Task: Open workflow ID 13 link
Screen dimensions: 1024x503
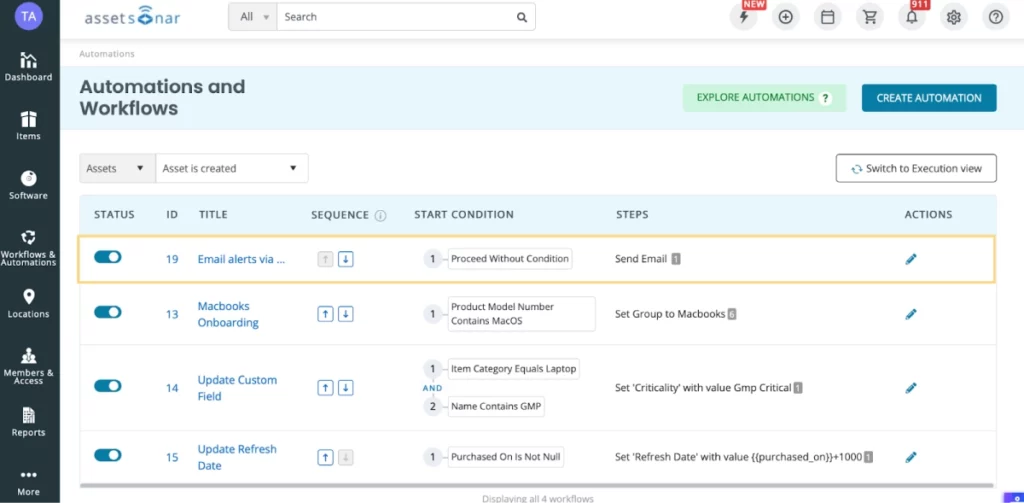Action: (x=172, y=314)
